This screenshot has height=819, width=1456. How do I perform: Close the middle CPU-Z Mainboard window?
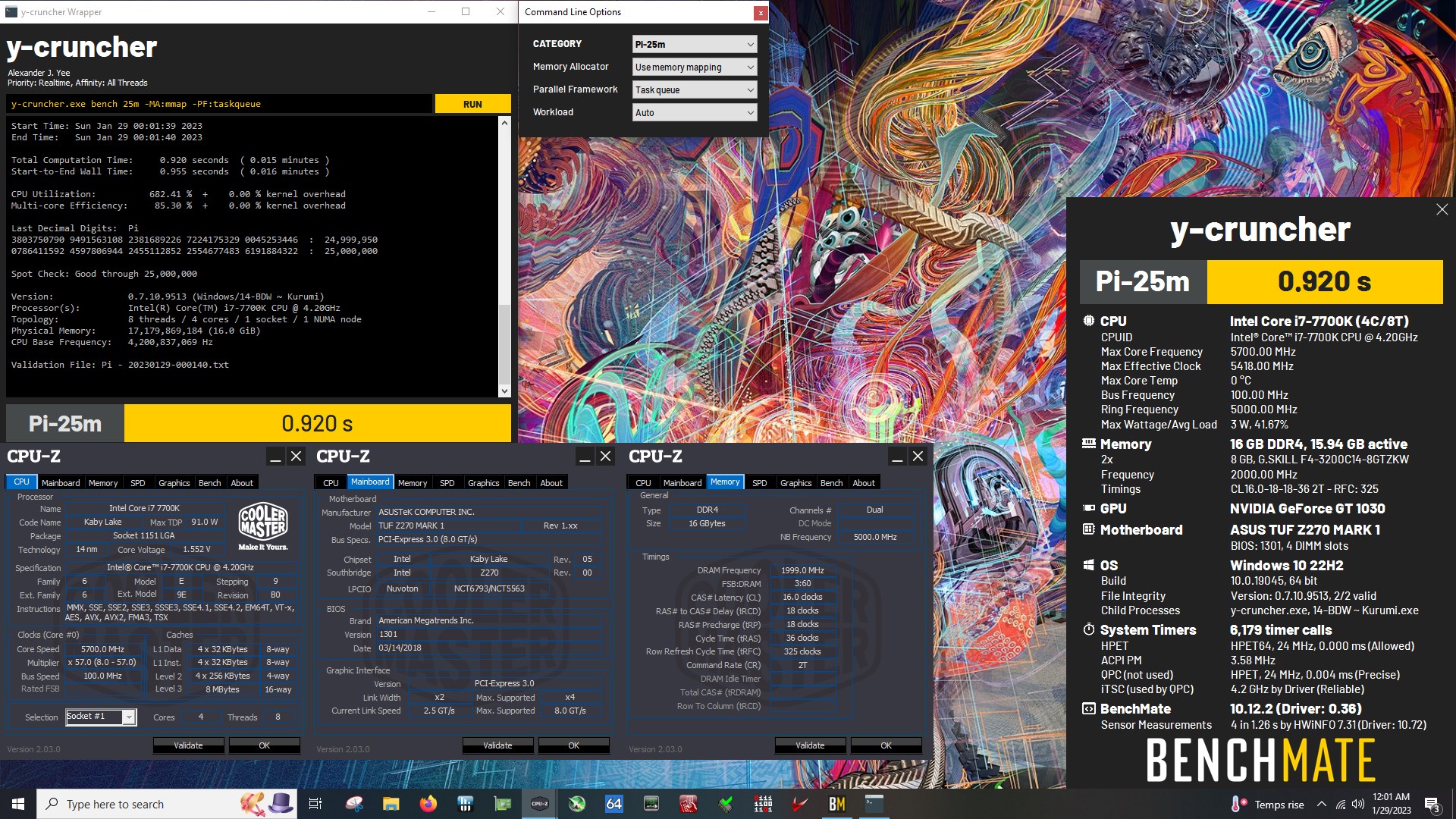(x=605, y=457)
